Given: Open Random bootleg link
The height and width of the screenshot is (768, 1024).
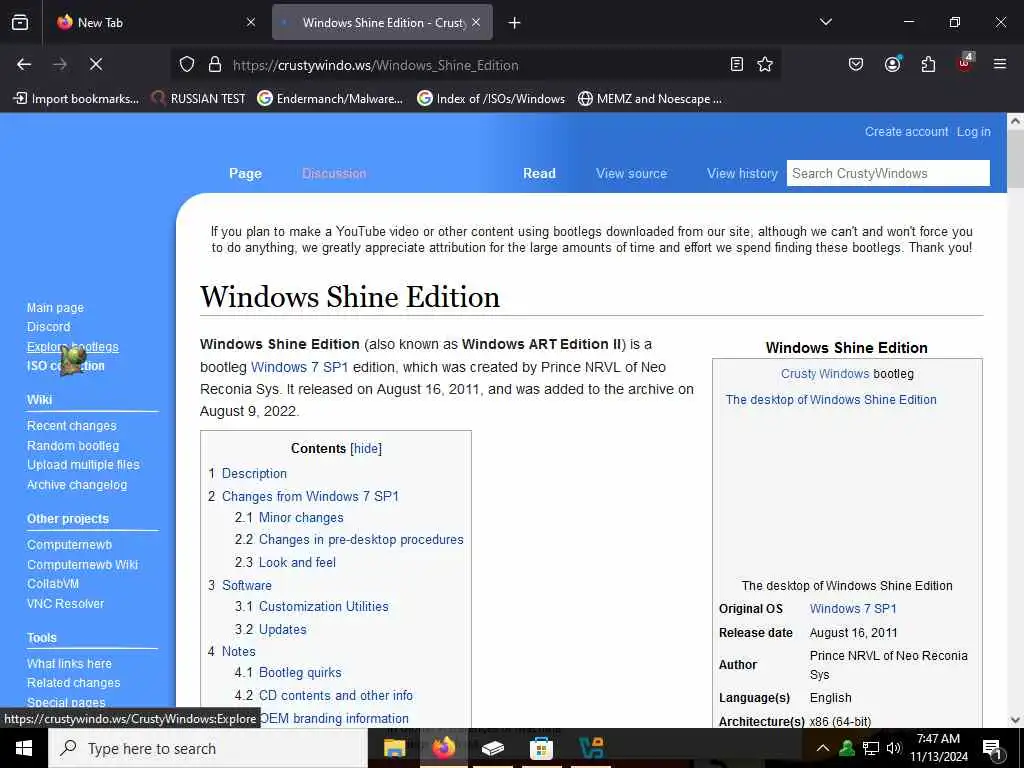Looking at the screenshot, I should pyautogui.click(x=73, y=445).
